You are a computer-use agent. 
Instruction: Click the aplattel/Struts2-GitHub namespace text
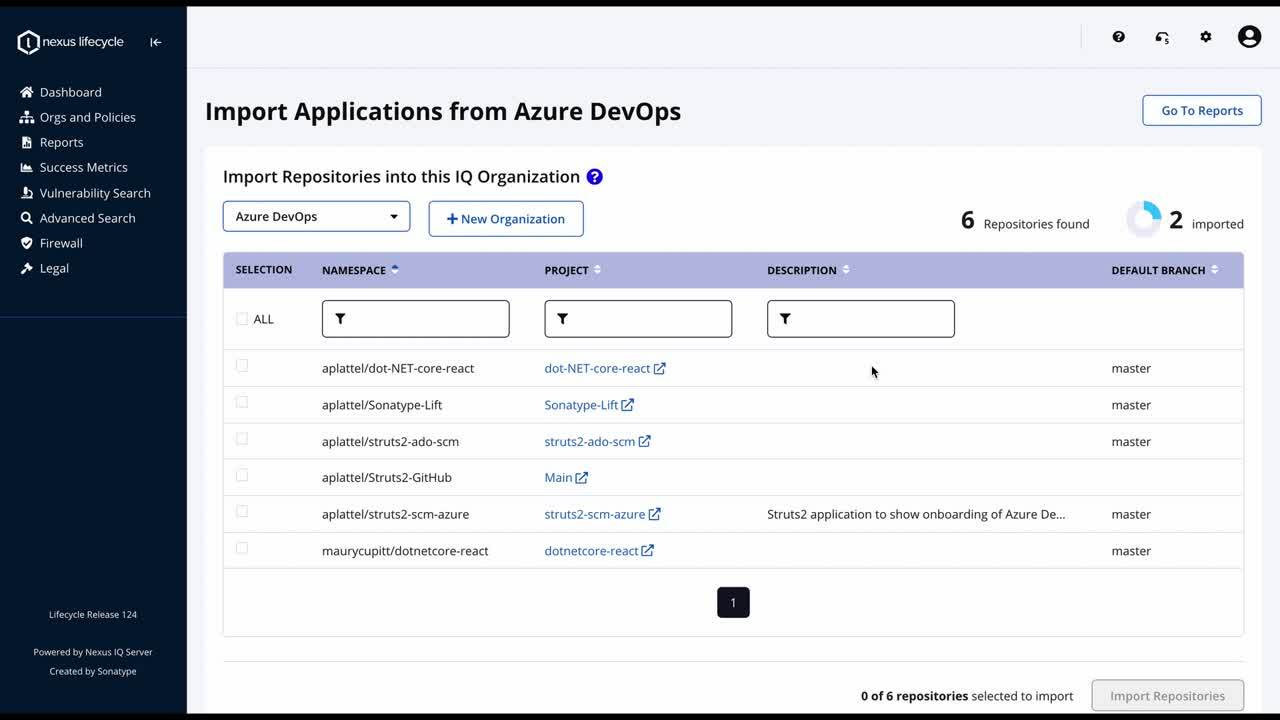tap(387, 478)
